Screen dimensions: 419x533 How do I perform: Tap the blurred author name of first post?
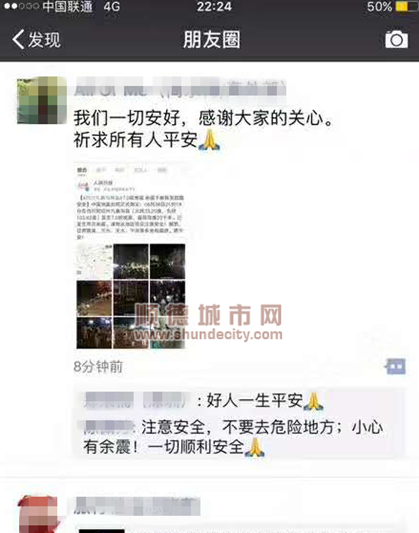pos(180,88)
